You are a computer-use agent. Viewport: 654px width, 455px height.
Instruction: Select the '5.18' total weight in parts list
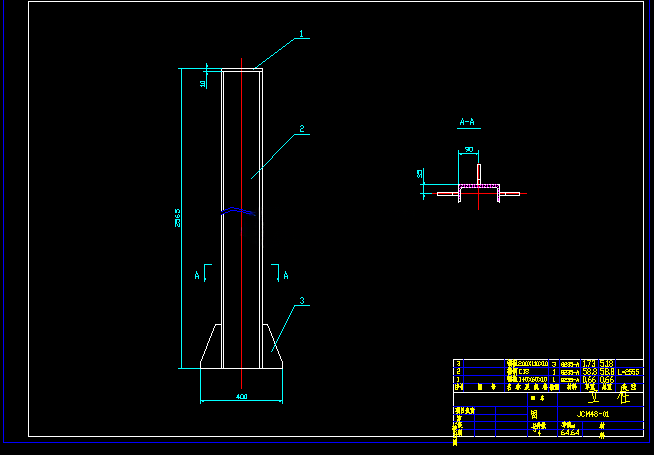606,364
